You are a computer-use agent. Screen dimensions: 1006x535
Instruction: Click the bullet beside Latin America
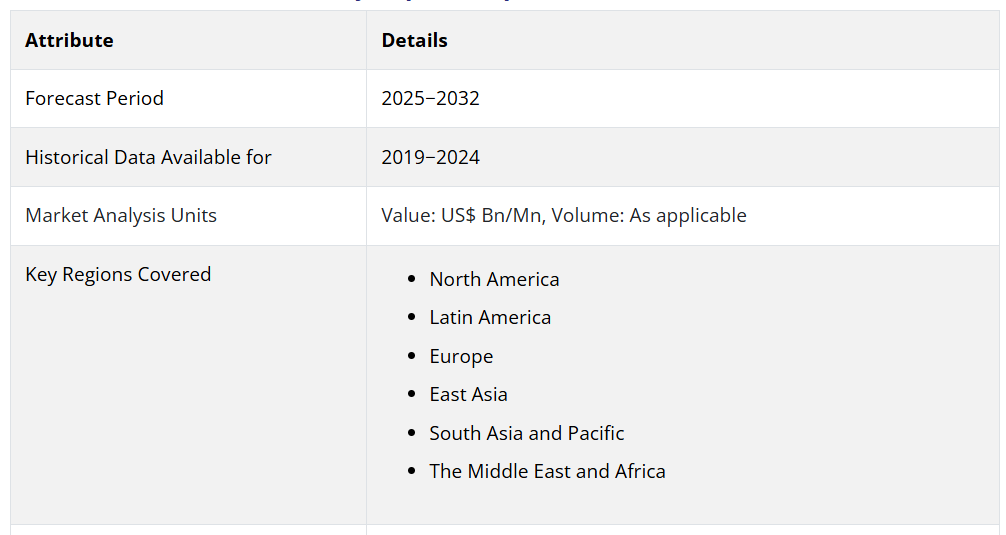411,318
